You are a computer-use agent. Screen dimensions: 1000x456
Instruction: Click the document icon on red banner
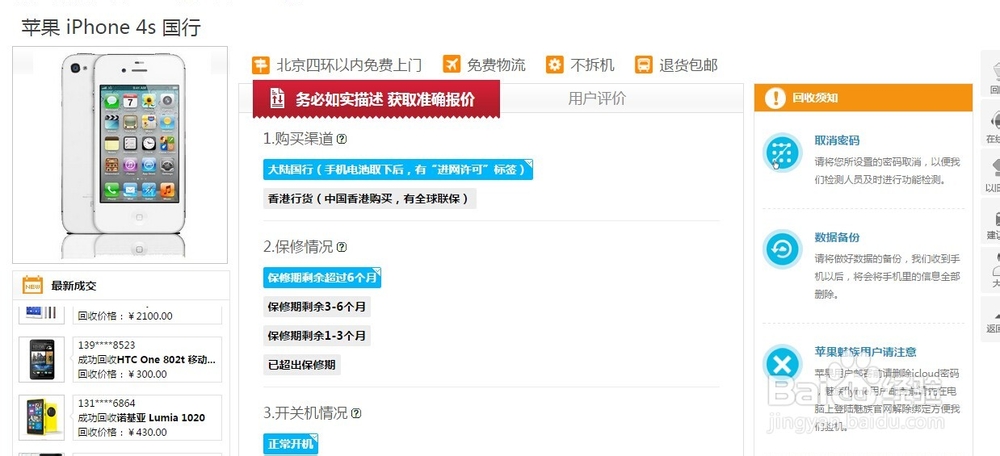pyautogui.click(x=277, y=99)
